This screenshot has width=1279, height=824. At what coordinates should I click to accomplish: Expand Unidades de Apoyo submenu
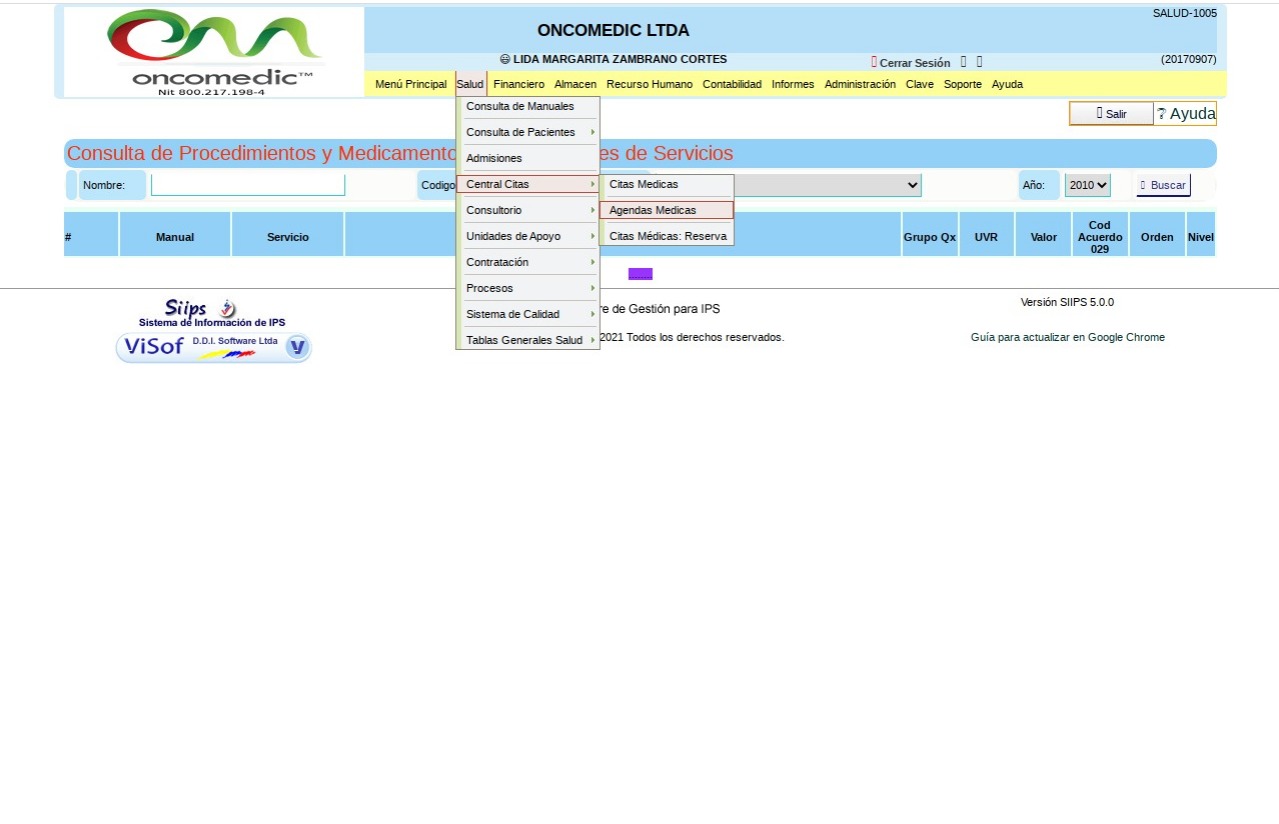(x=527, y=236)
